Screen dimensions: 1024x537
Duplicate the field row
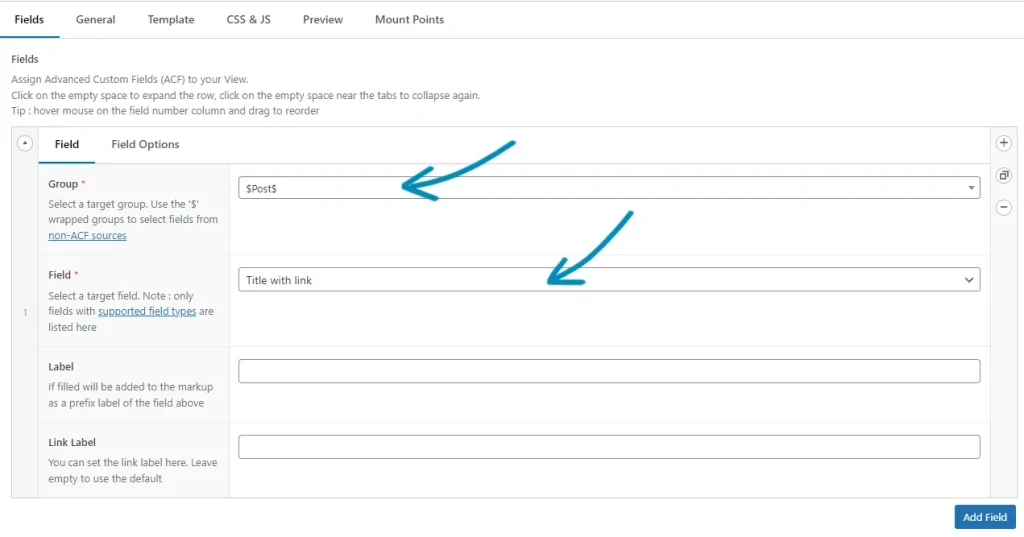(x=1004, y=175)
